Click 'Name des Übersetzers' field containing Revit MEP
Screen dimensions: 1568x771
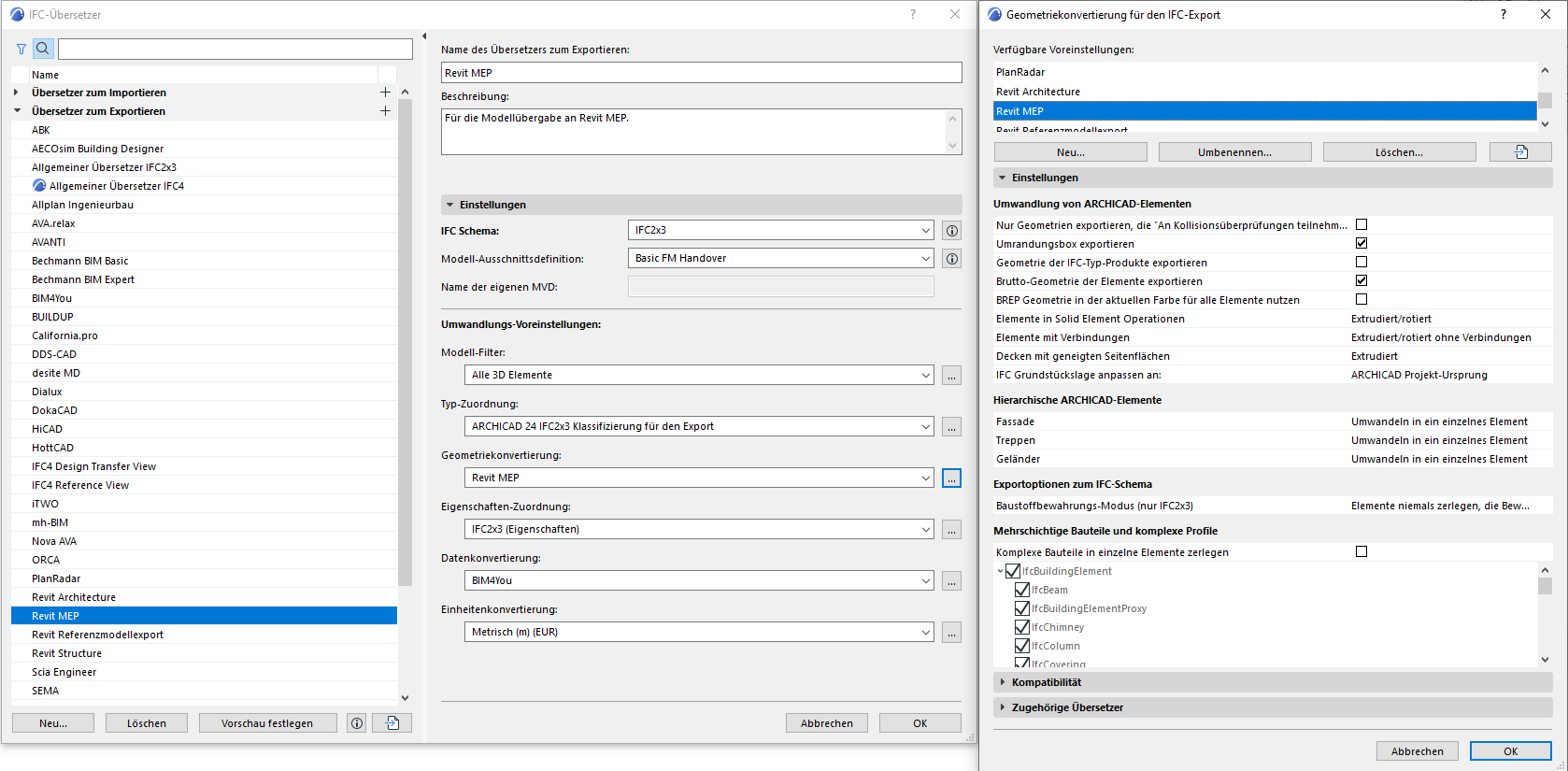tap(701, 73)
